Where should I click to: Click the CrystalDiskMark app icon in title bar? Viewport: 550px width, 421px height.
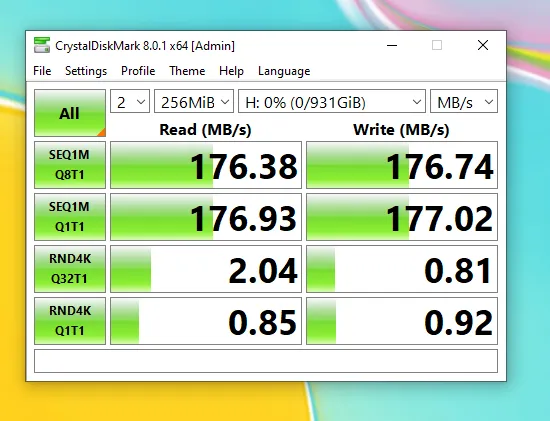tap(42, 45)
